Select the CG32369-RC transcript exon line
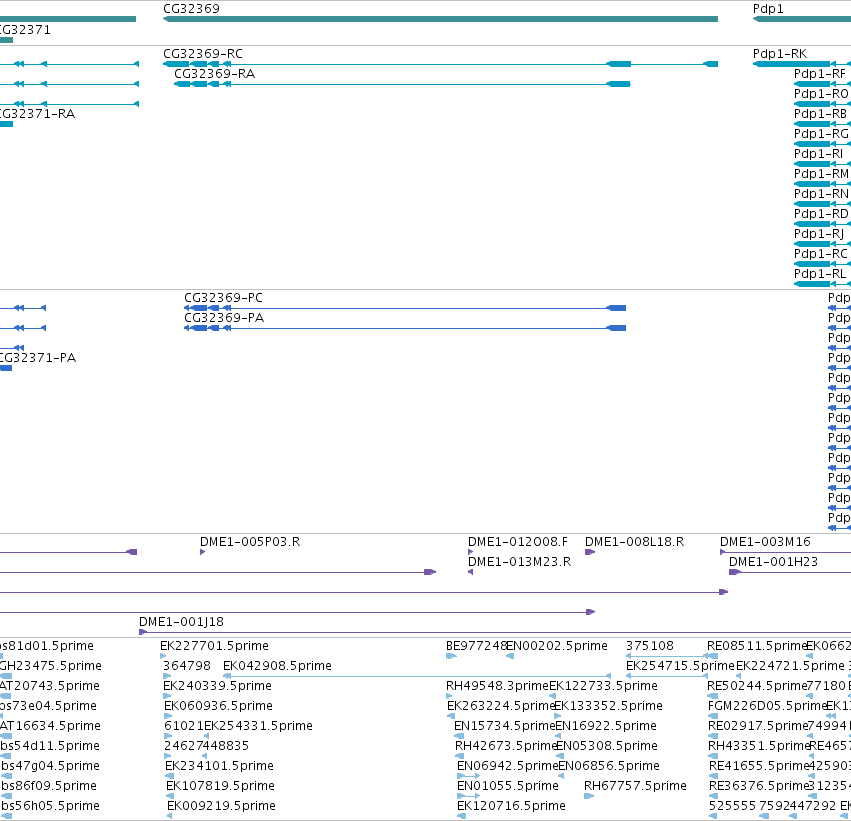 (x=440, y=64)
